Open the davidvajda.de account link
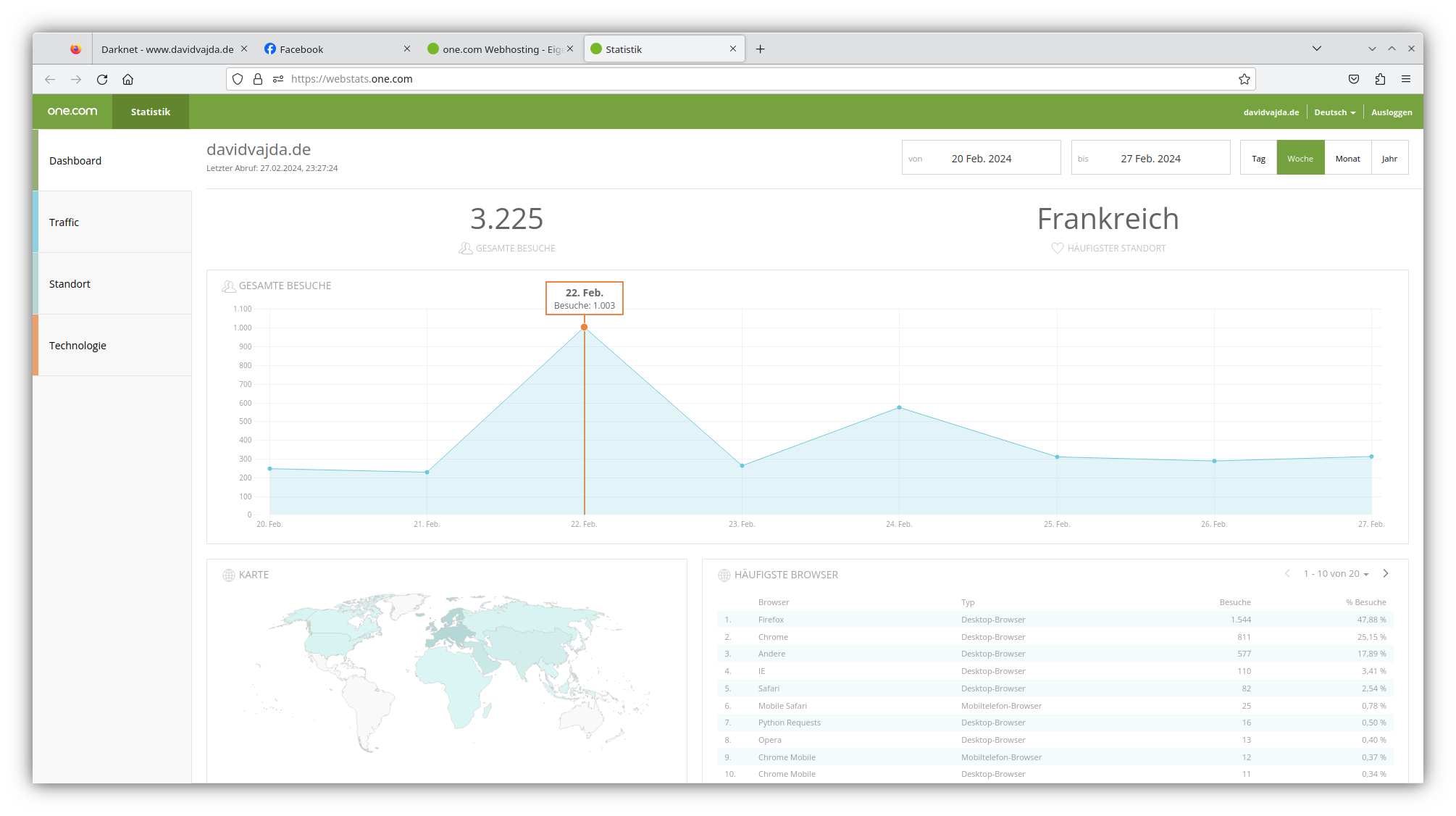The height and width of the screenshot is (816, 1456). point(1271,112)
